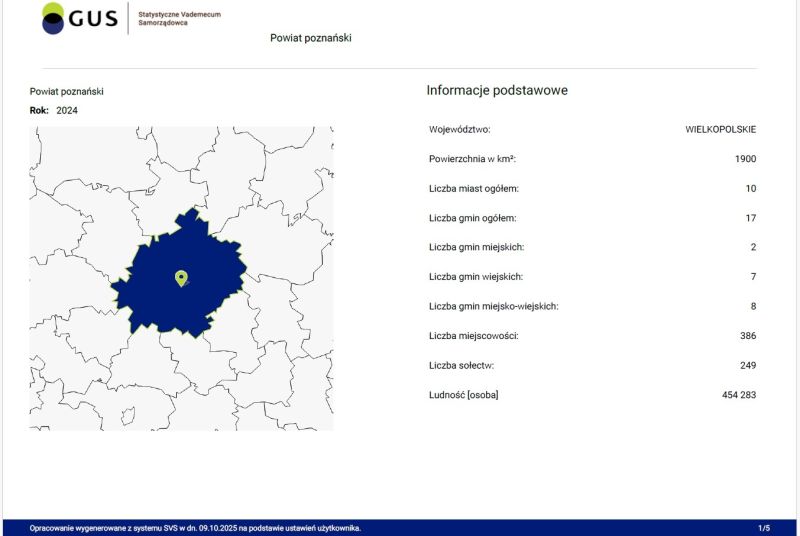Click the Liczba miejscowości value 386

747,336
